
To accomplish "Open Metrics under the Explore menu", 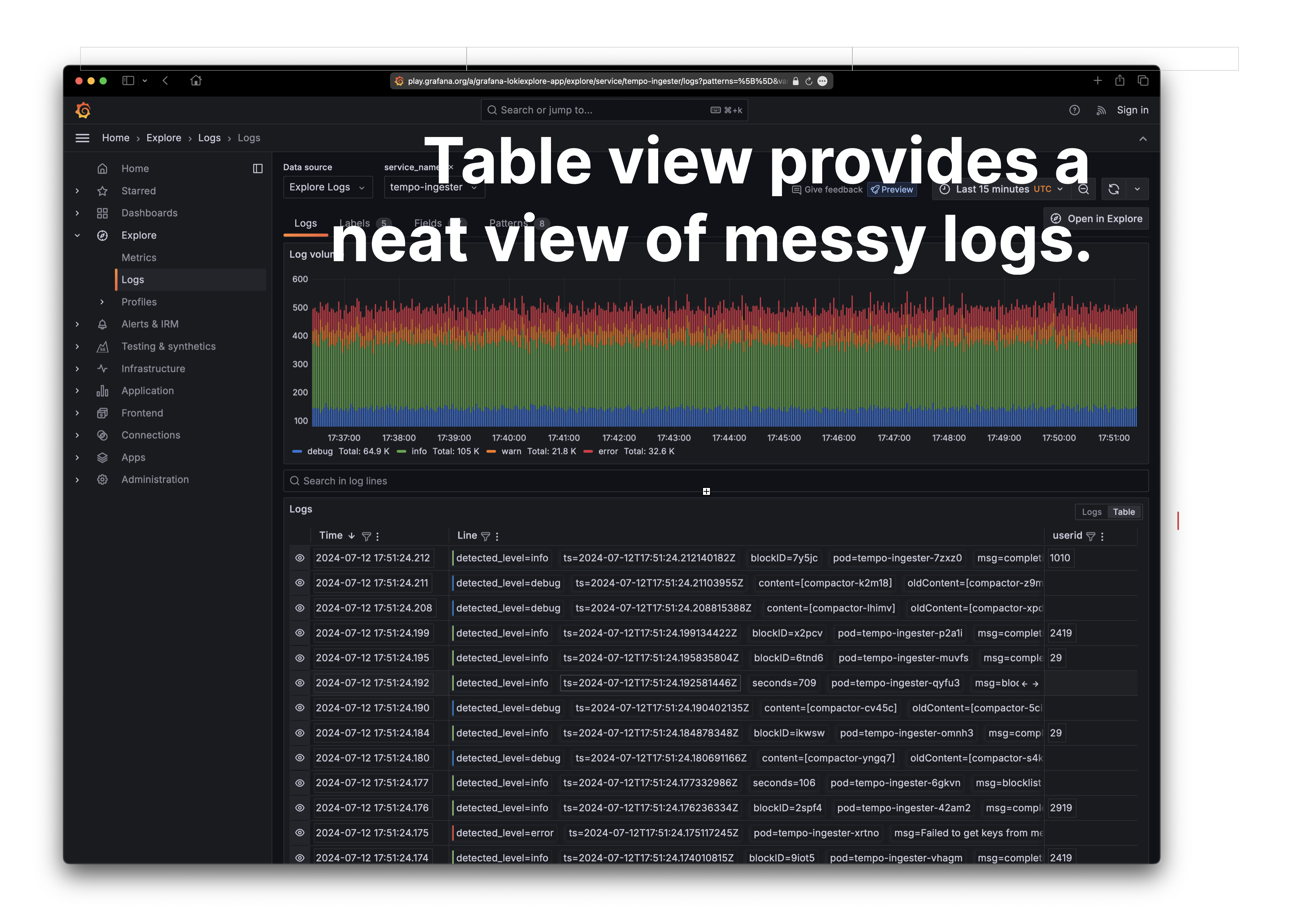I will pyautogui.click(x=139, y=258).
